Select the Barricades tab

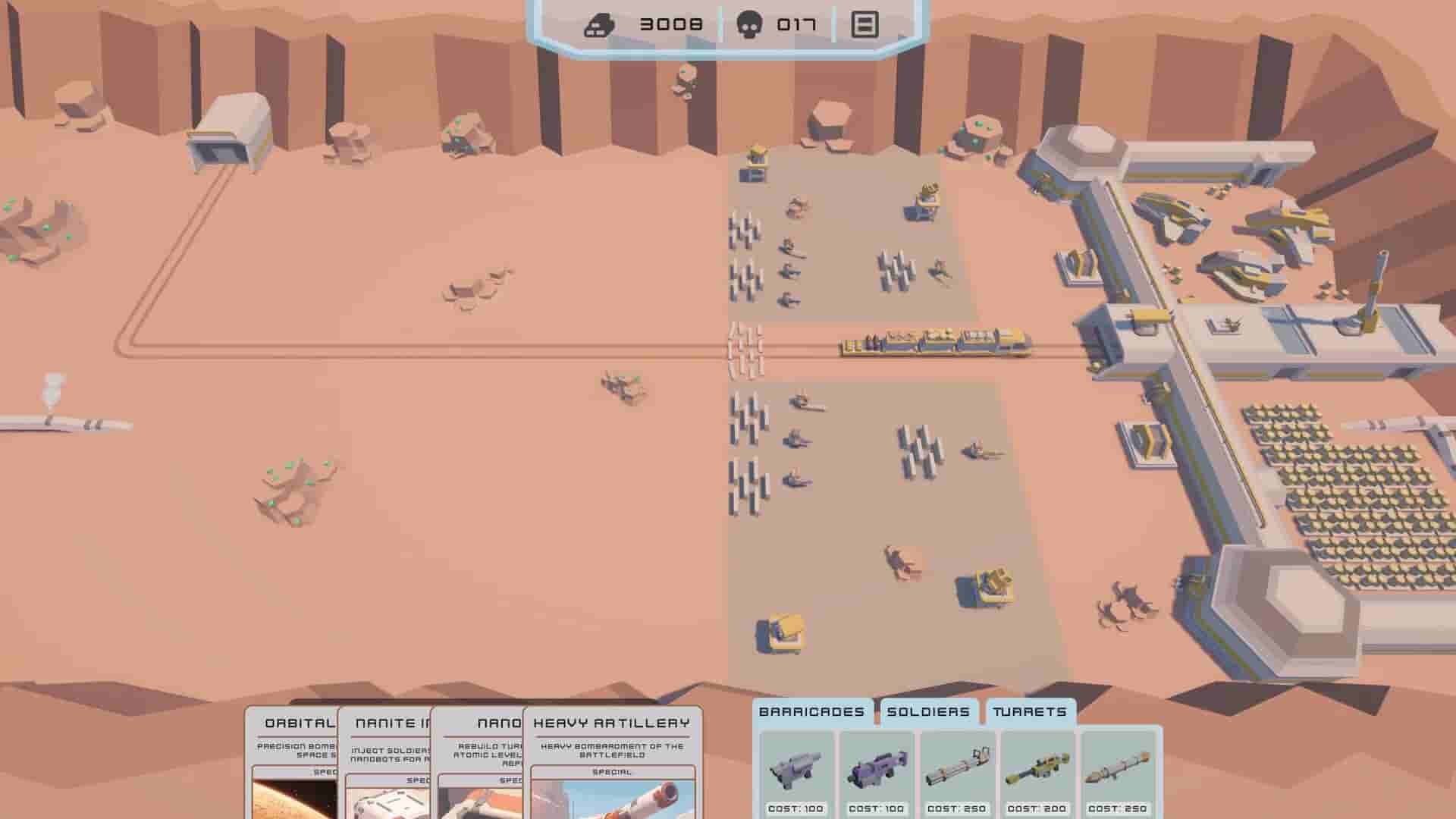click(x=811, y=711)
